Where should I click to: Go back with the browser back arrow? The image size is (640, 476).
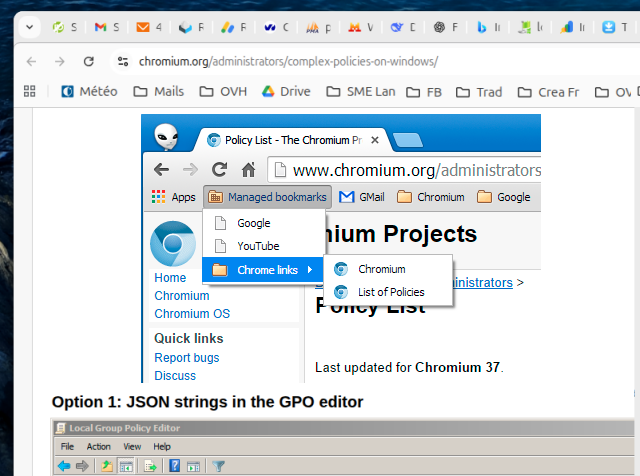pos(31,62)
